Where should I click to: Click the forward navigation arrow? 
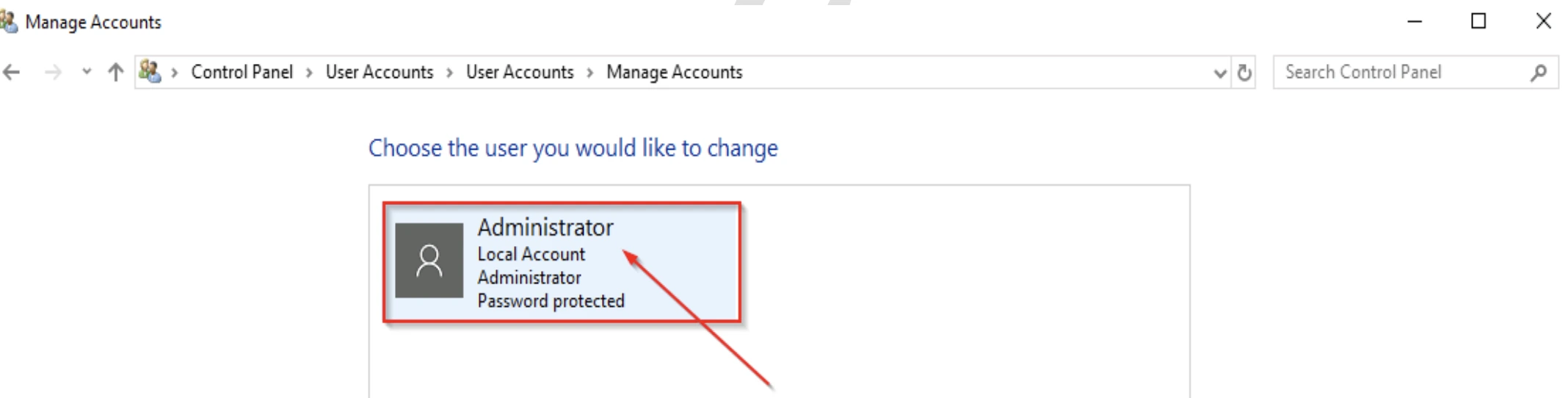pos(53,72)
